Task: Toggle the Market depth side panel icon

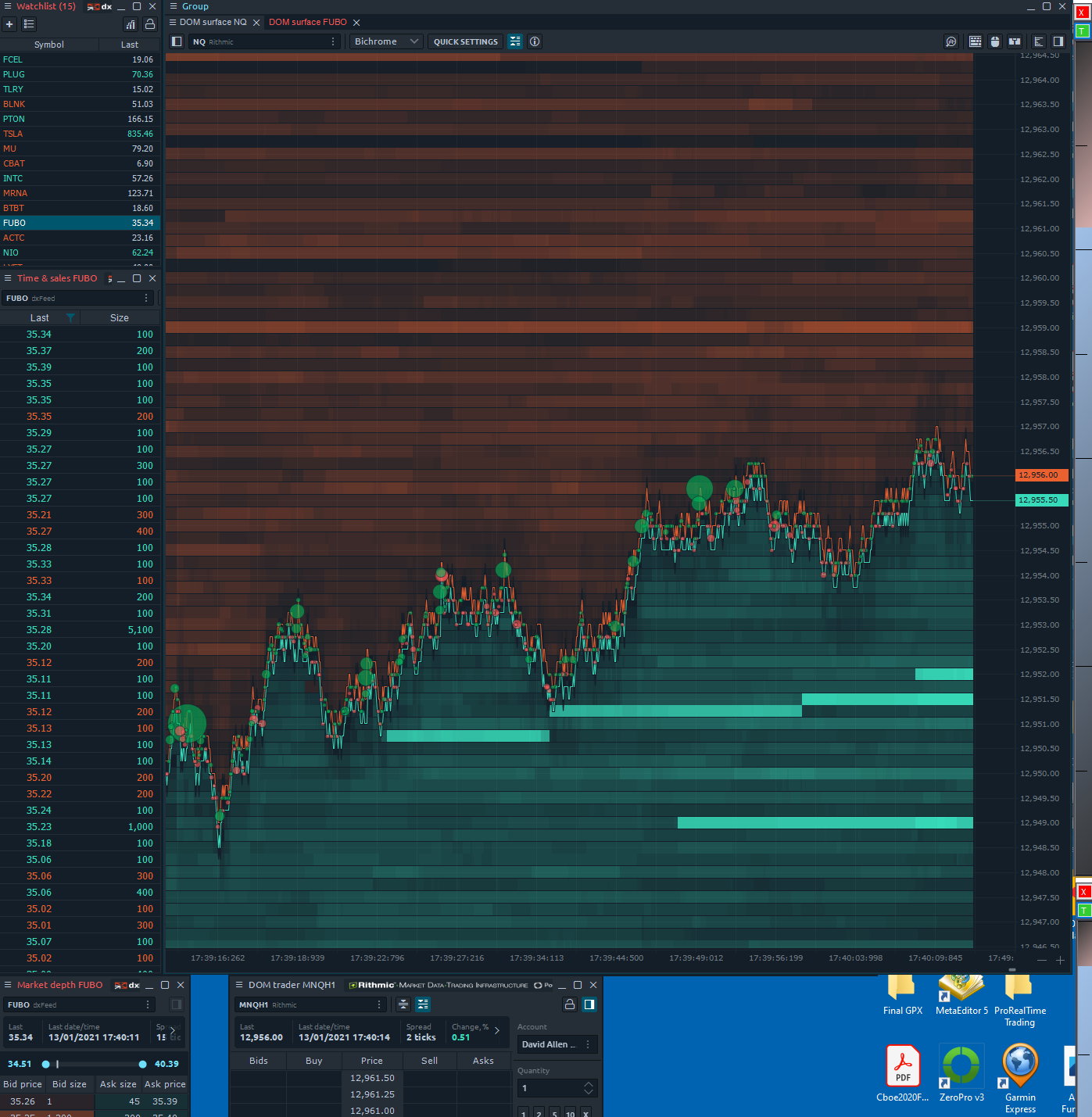Action: [177, 1004]
